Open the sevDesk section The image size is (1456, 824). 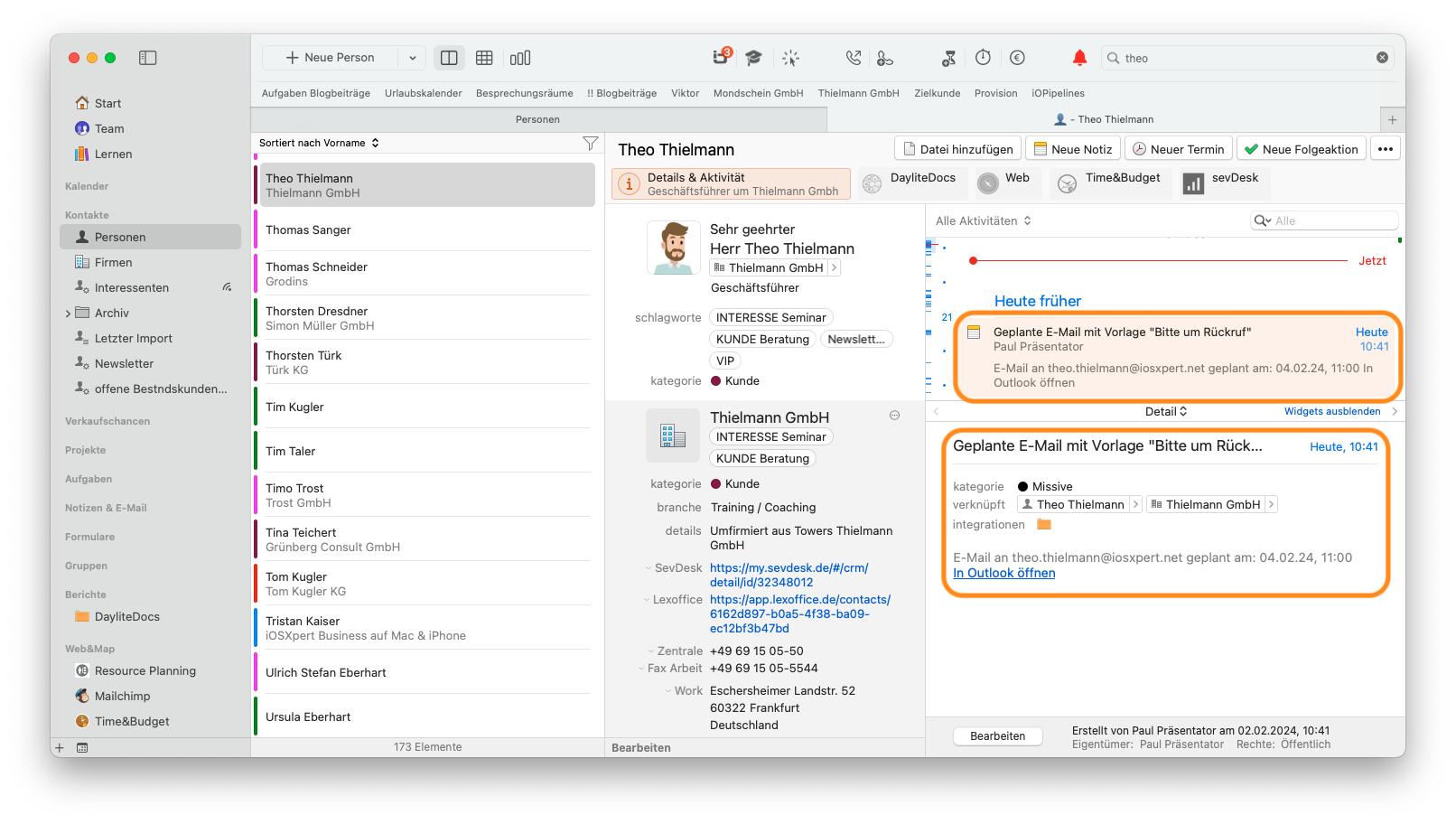tap(1223, 183)
